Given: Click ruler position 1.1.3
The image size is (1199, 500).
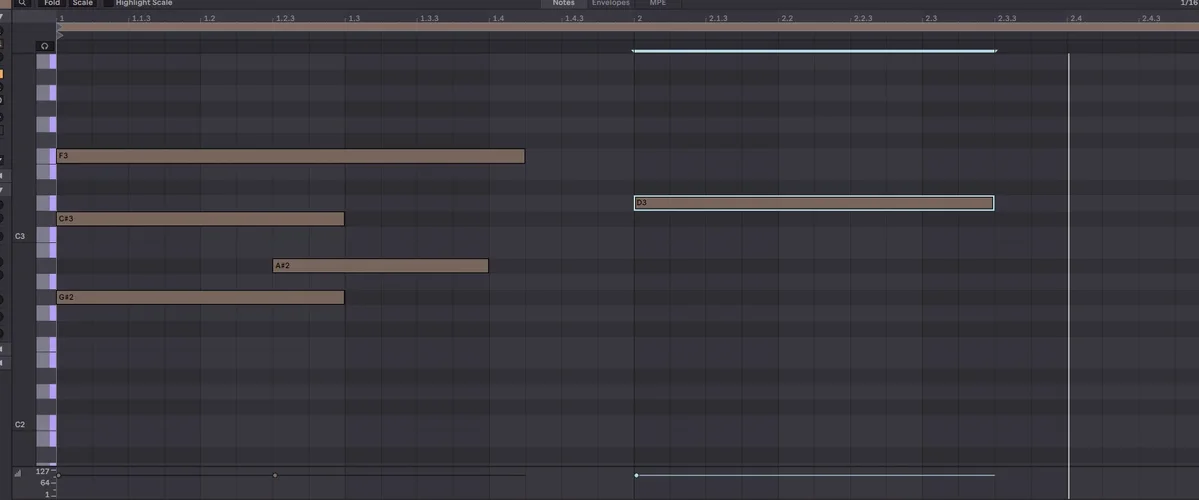Looking at the screenshot, I should [140, 18].
